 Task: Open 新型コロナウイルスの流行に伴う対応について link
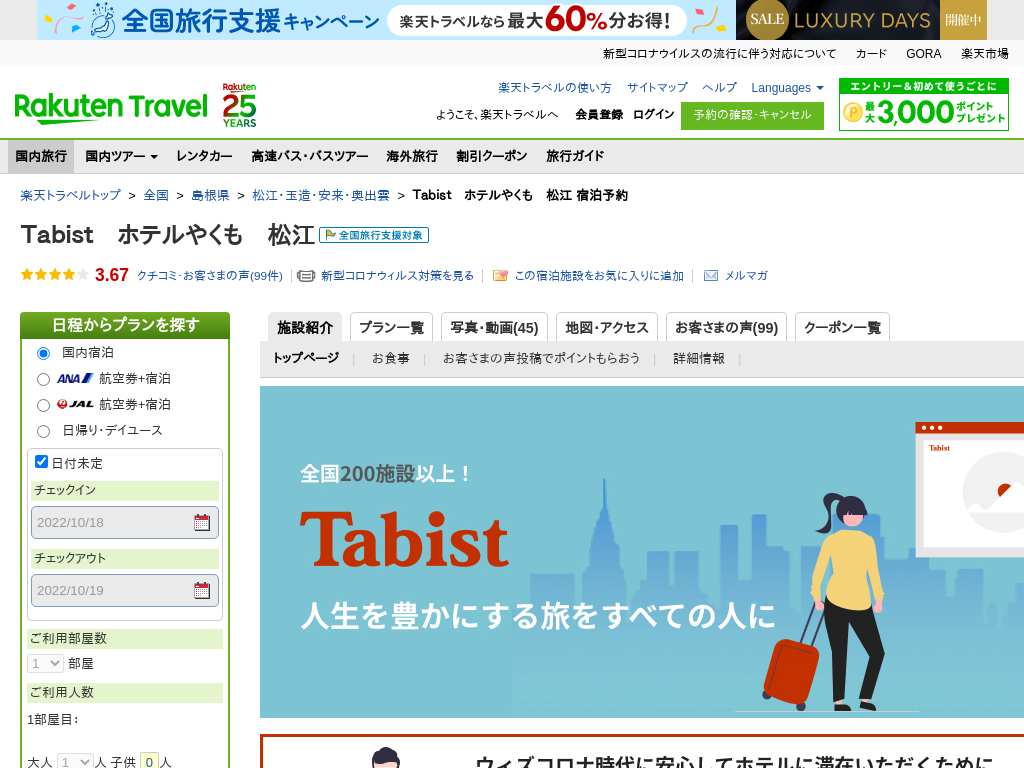pyautogui.click(x=719, y=54)
